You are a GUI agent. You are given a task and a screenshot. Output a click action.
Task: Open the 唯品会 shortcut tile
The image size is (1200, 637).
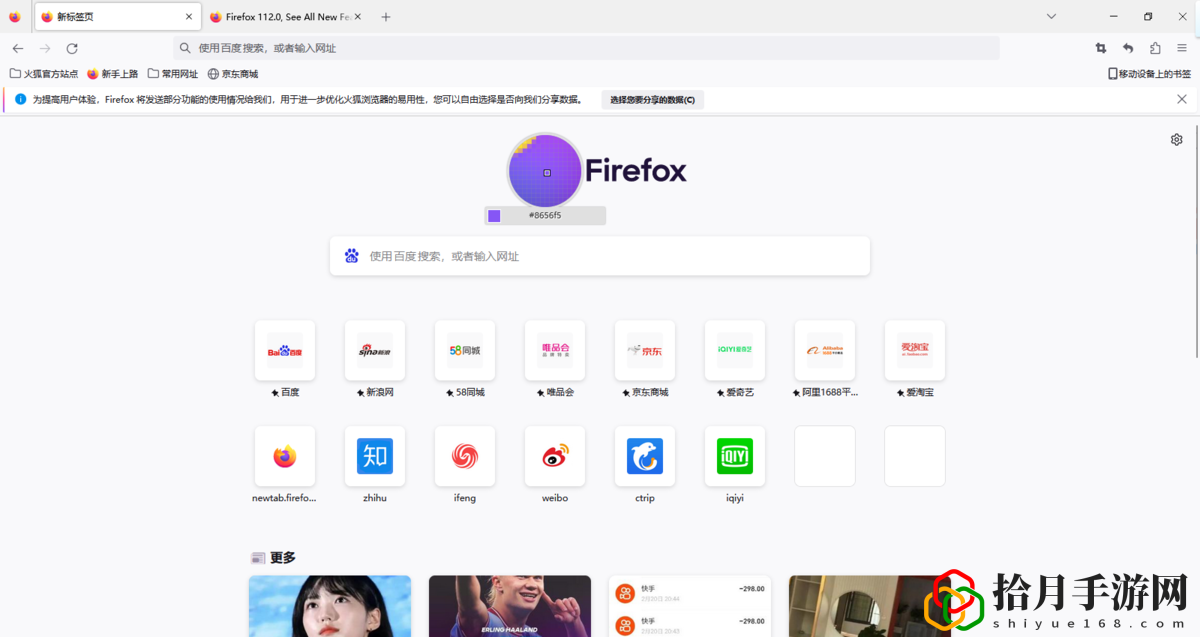click(x=555, y=351)
